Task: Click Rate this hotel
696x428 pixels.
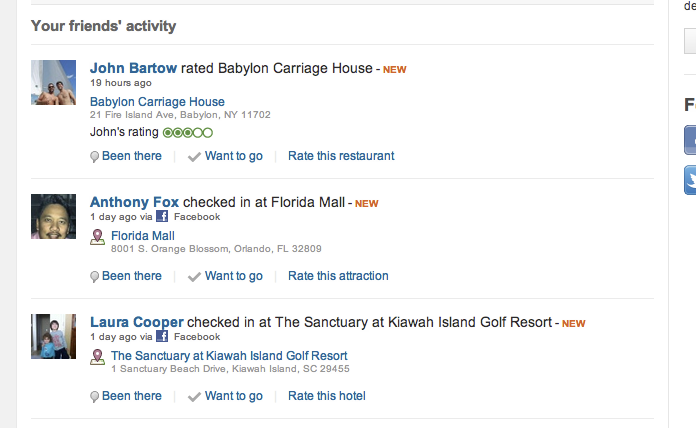Action: pyautogui.click(x=326, y=396)
